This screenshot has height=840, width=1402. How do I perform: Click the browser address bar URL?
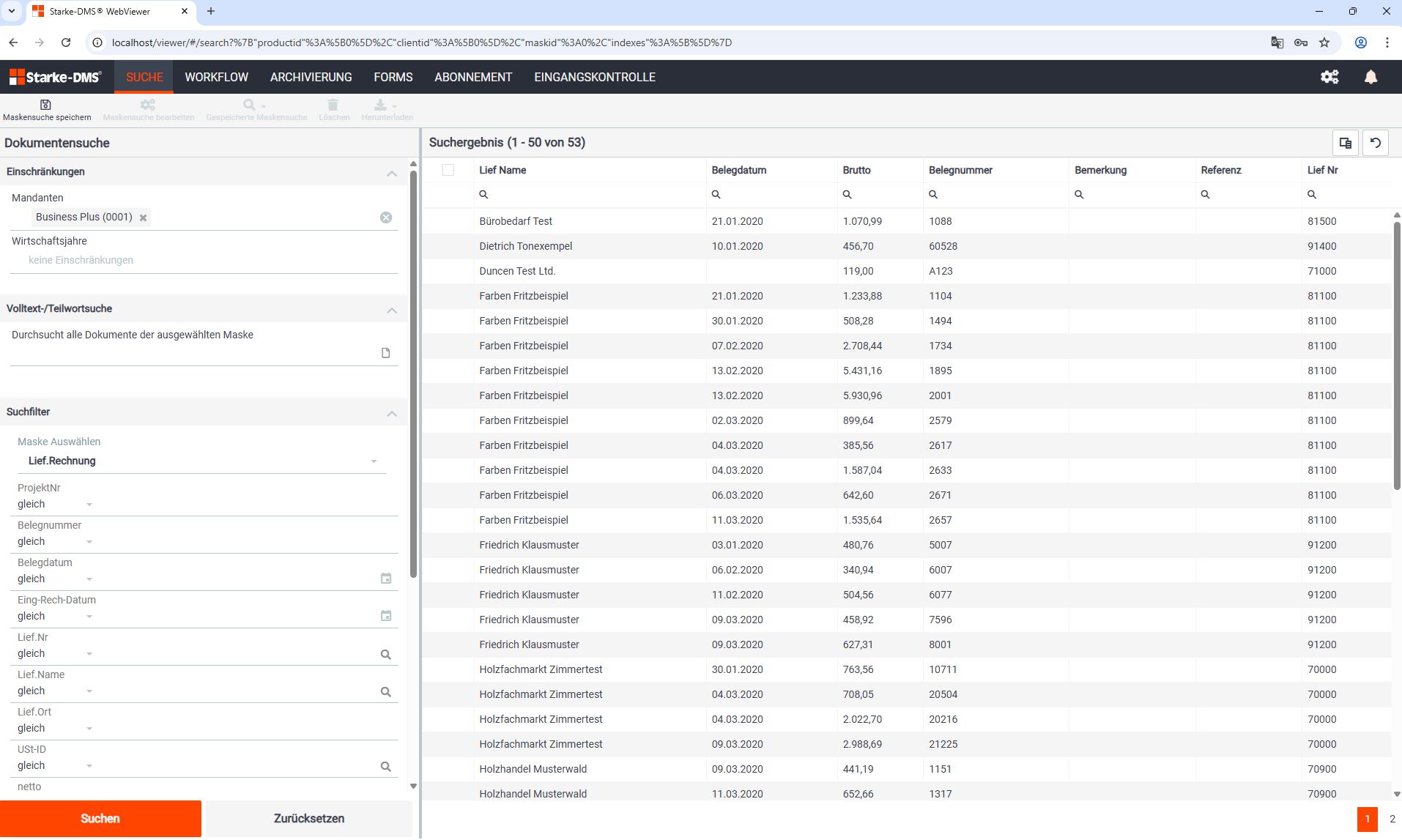421,42
